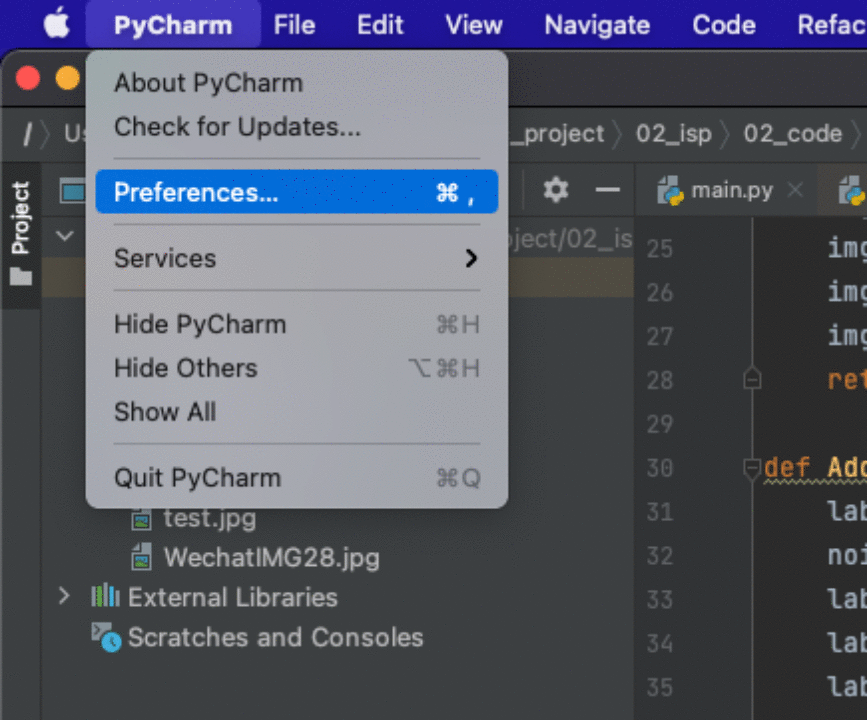Collapse the project root tree node
This screenshot has height=720, width=867.
[65, 236]
